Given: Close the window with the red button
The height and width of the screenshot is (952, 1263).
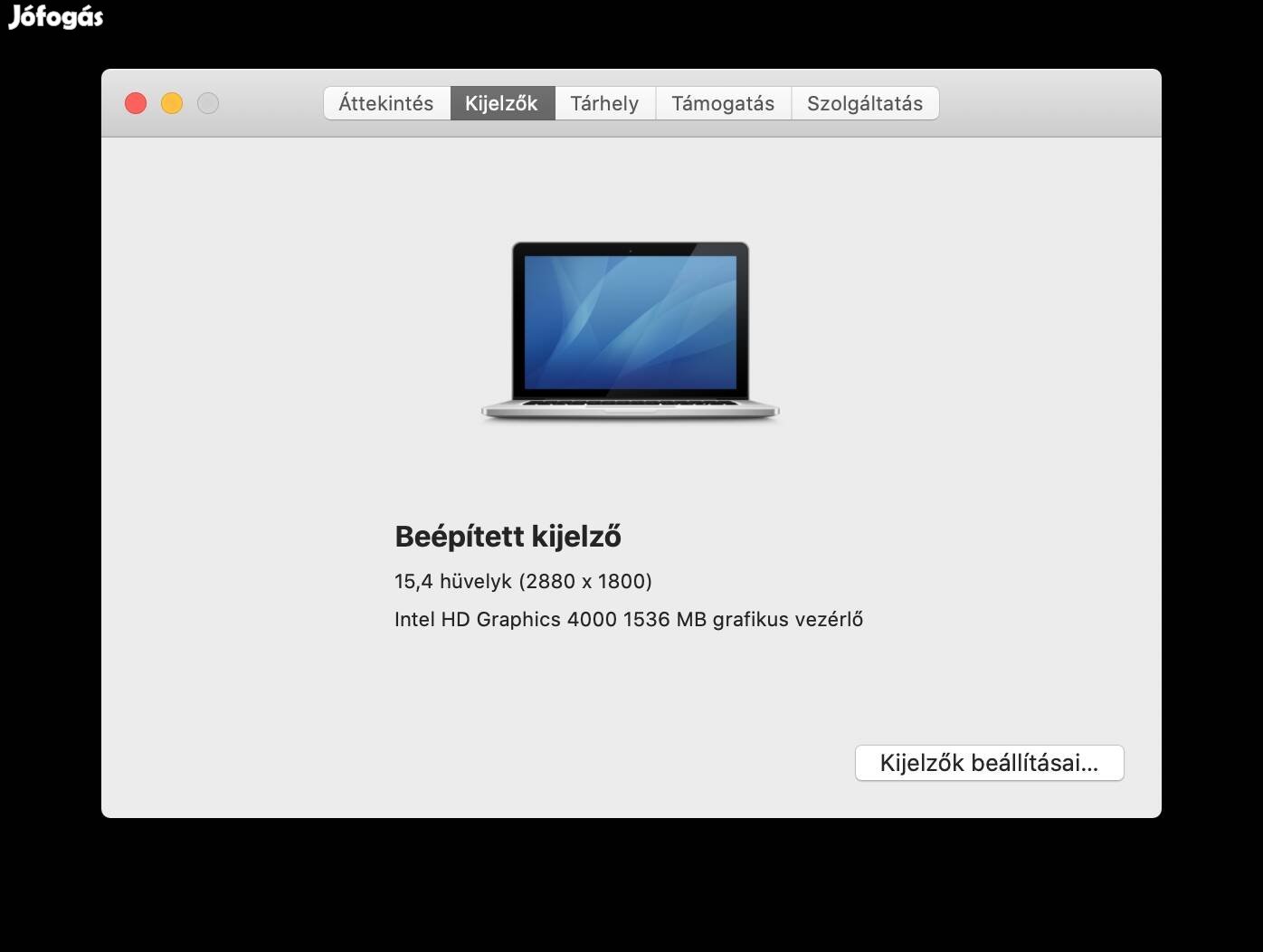Looking at the screenshot, I should pyautogui.click(x=136, y=103).
